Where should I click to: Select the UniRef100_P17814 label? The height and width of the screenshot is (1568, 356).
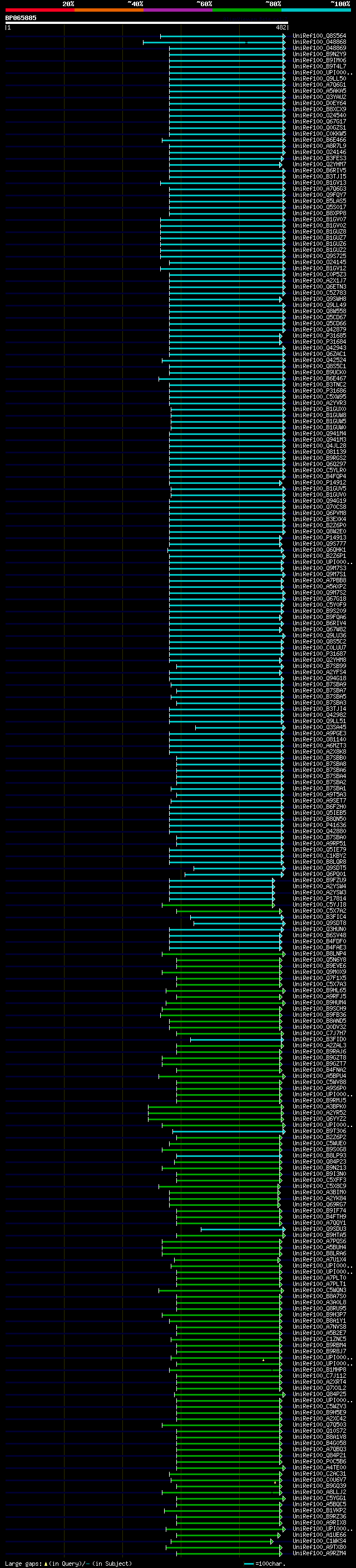[x=319, y=898]
